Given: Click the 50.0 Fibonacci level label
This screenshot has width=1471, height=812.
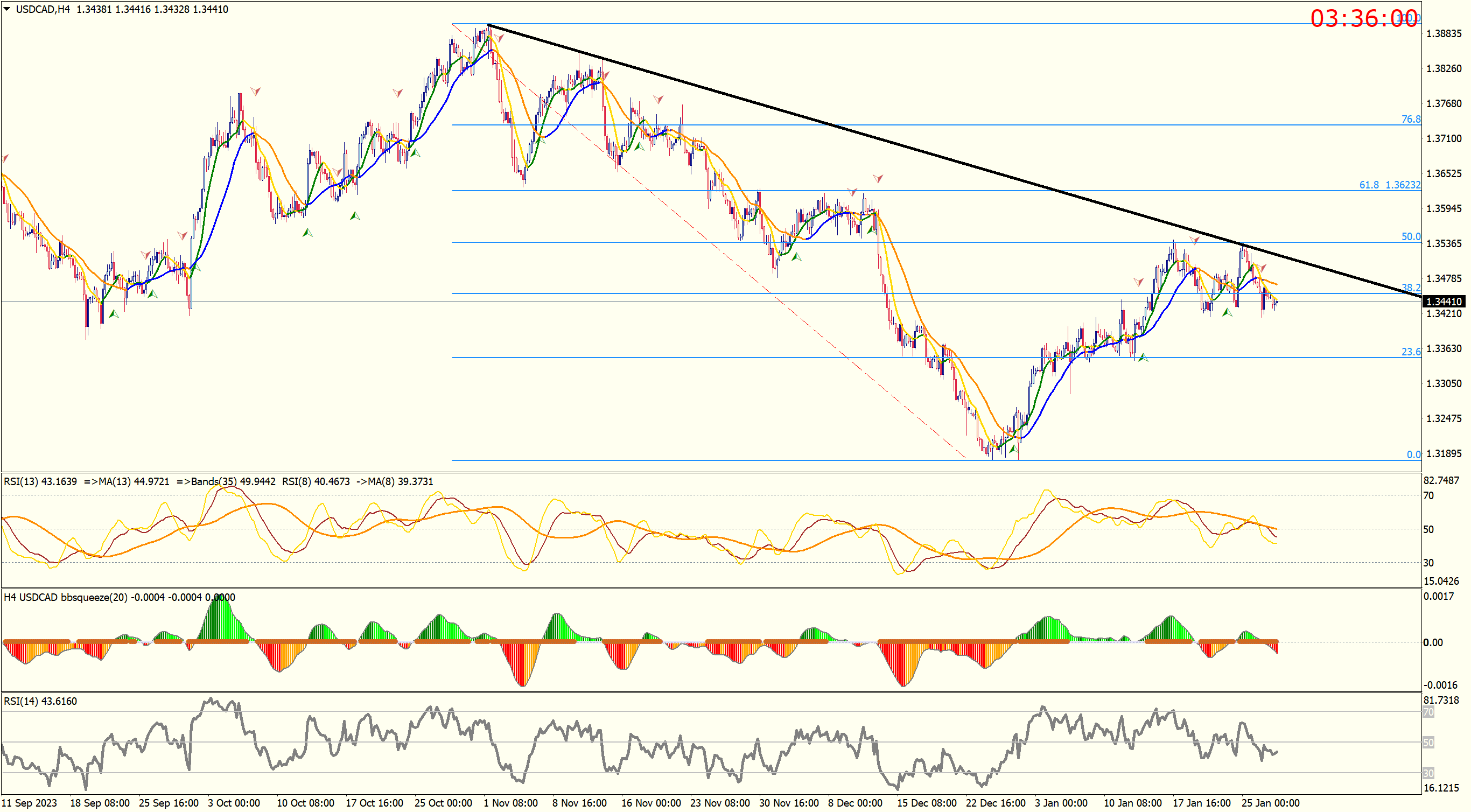Looking at the screenshot, I should click(x=1411, y=236).
